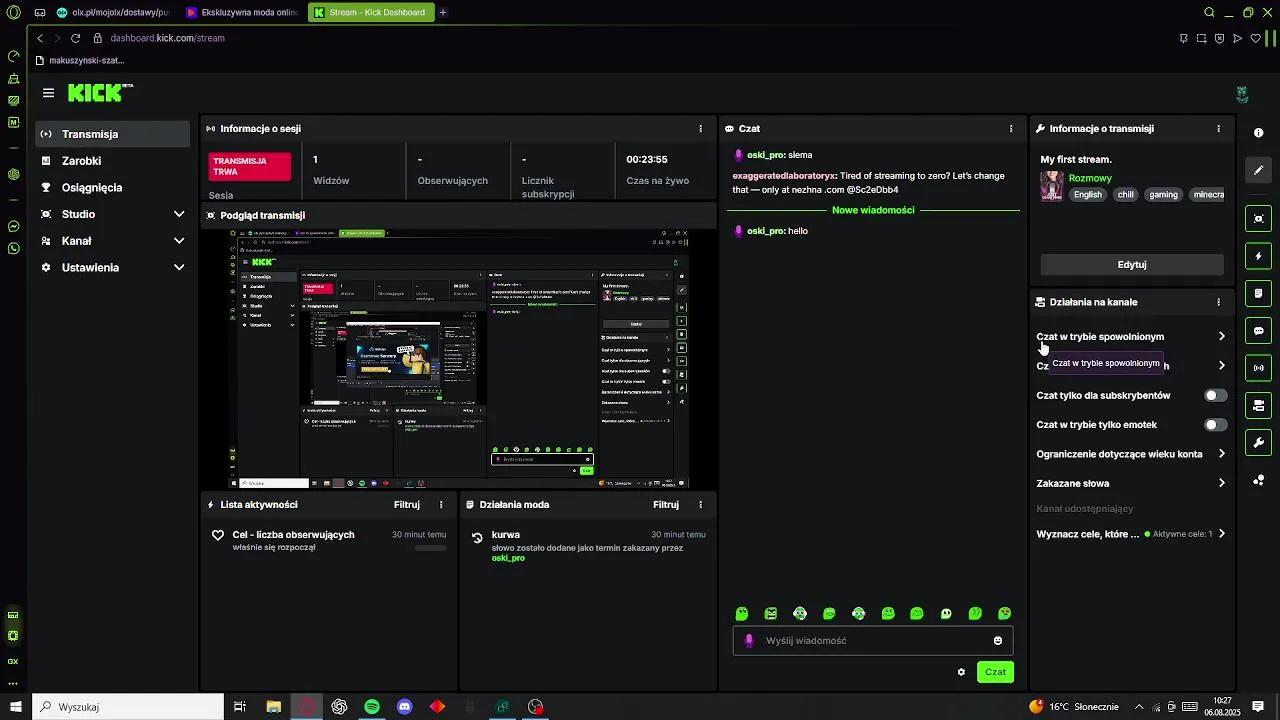The height and width of the screenshot is (720, 1280).
Task: Toggle the wrench widget icon in sidebar
Action: 1258,442
